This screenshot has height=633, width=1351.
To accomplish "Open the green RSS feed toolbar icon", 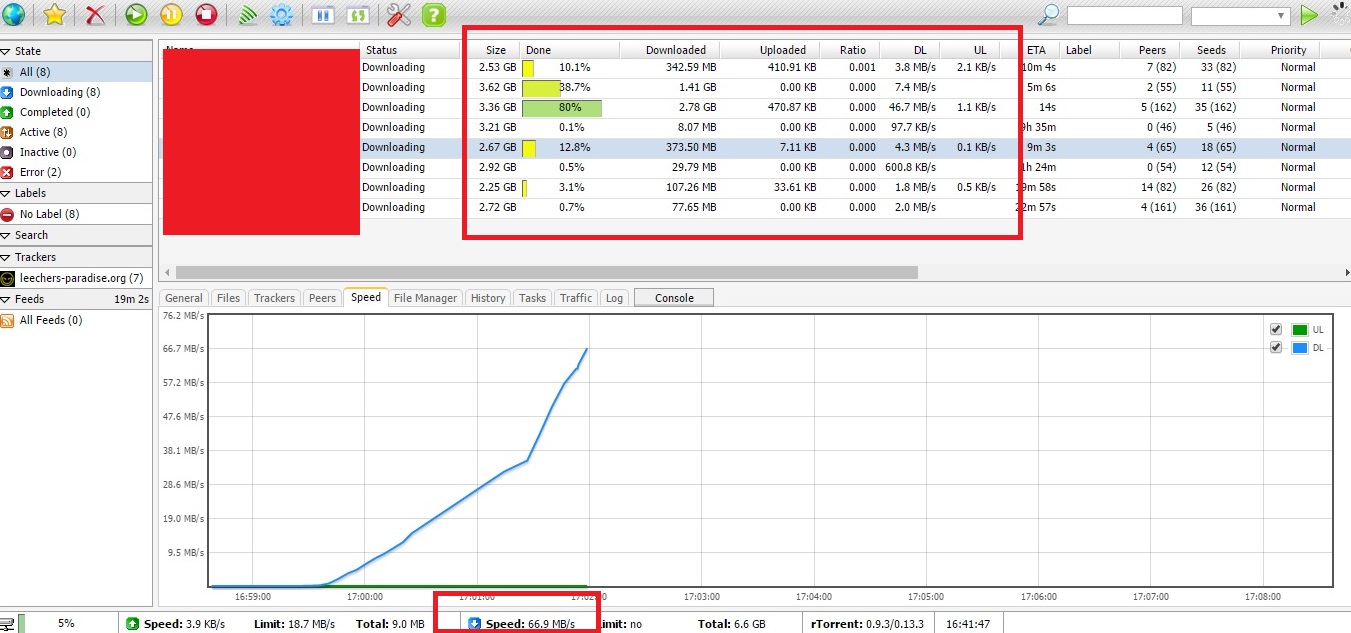I will pyautogui.click(x=246, y=15).
